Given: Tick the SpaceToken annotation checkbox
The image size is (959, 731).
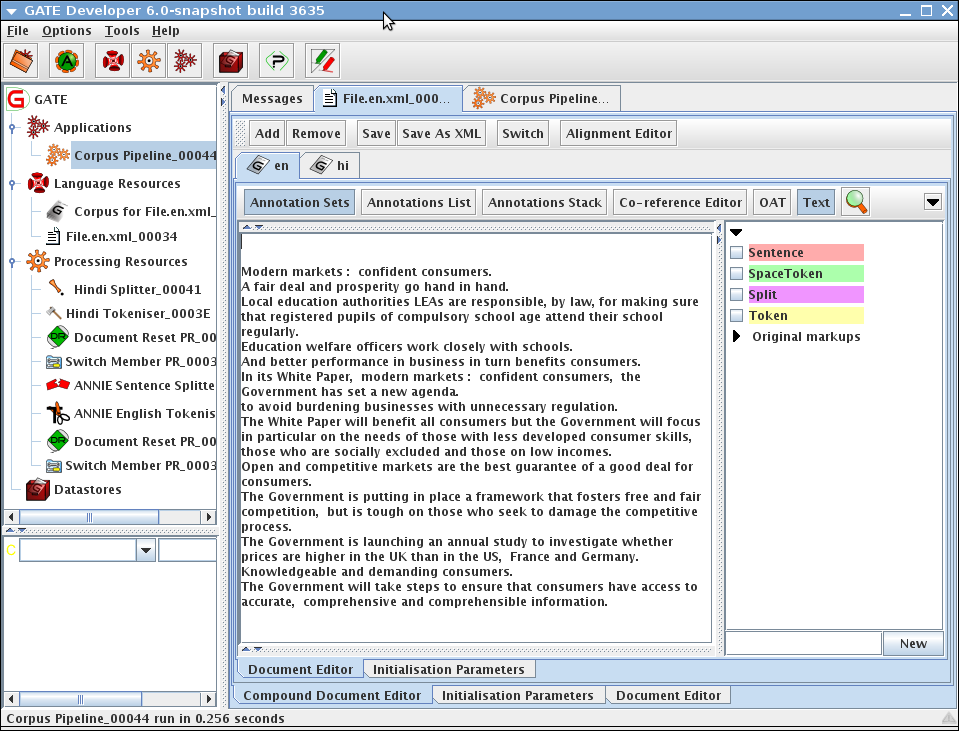Looking at the screenshot, I should 736,274.
